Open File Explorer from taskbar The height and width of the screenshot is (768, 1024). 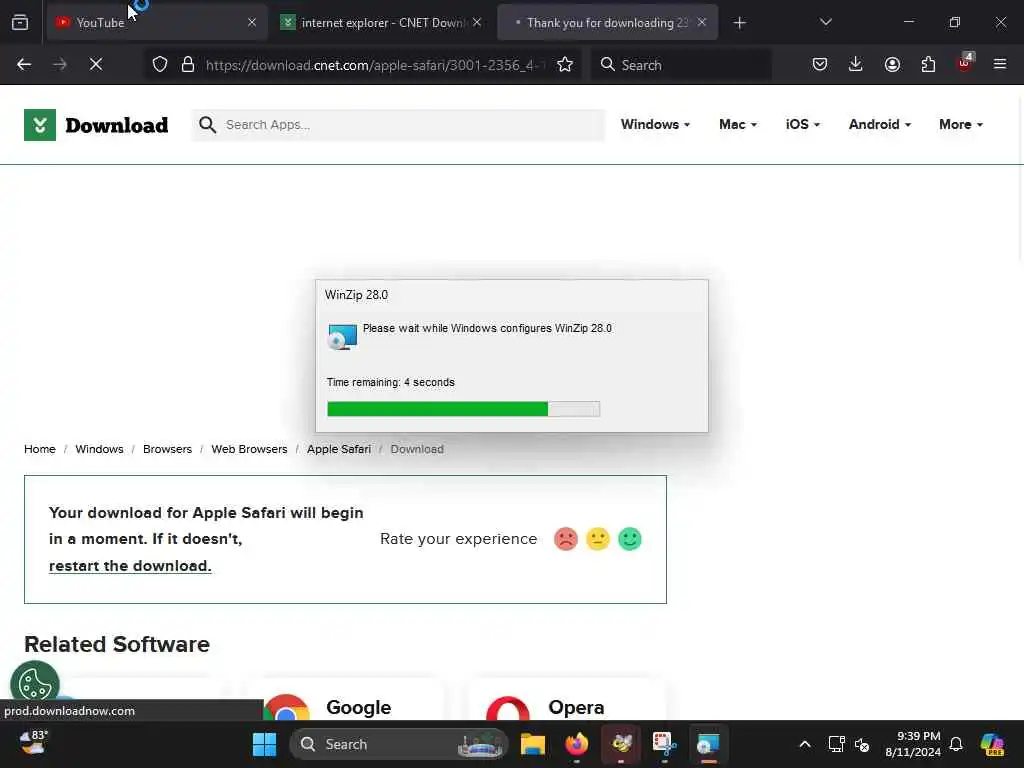point(532,744)
